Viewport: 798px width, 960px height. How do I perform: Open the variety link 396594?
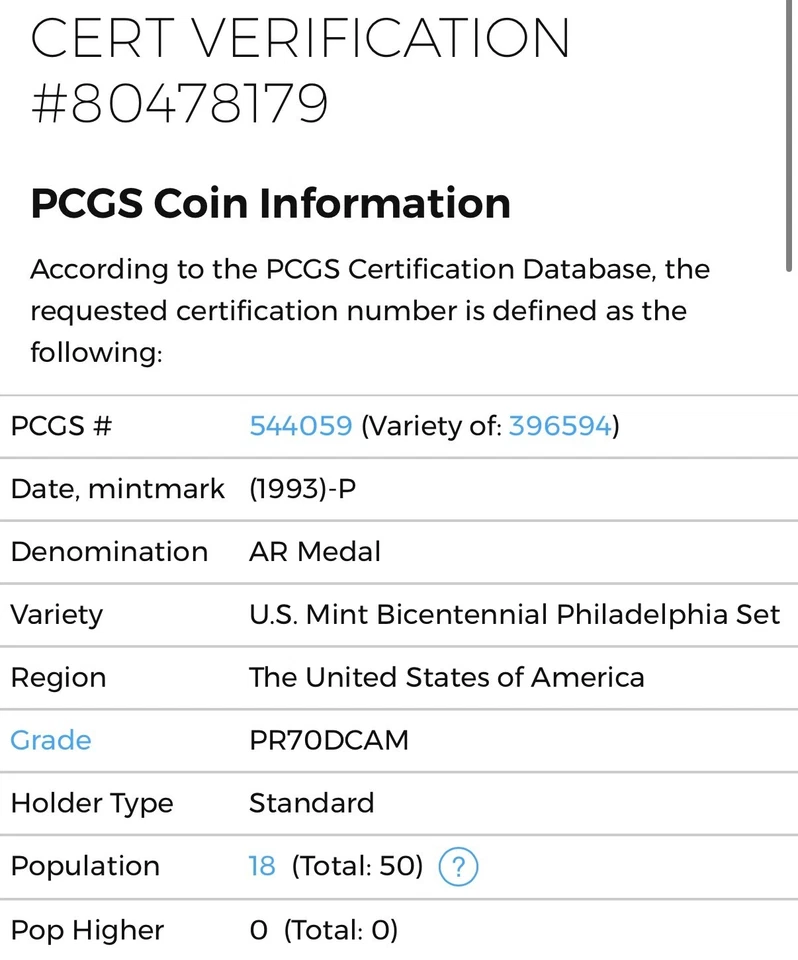point(561,426)
